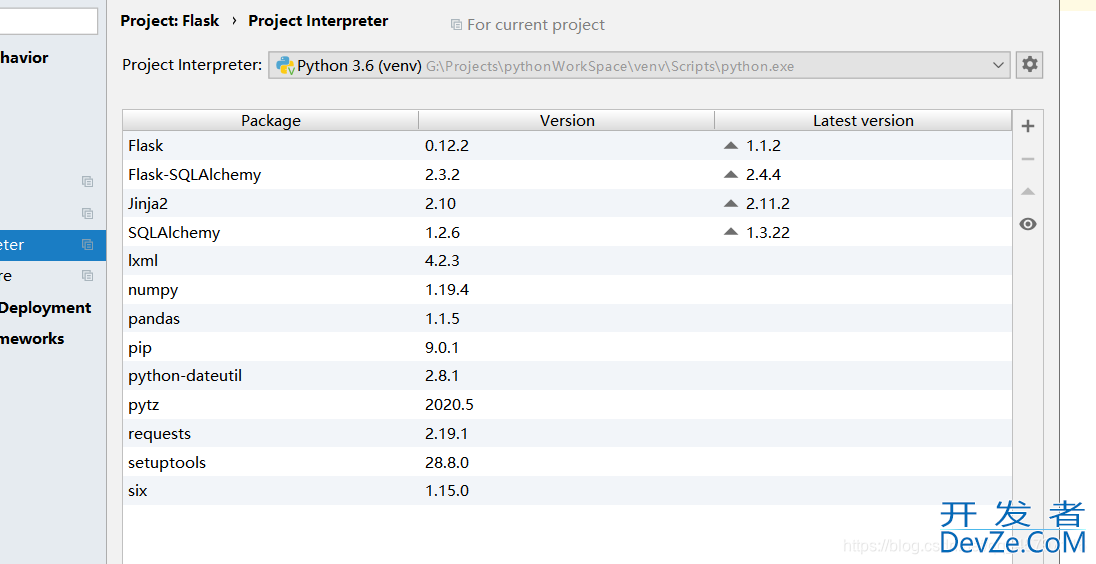Select the pandas package row
The height and width of the screenshot is (564, 1096).
[567, 319]
